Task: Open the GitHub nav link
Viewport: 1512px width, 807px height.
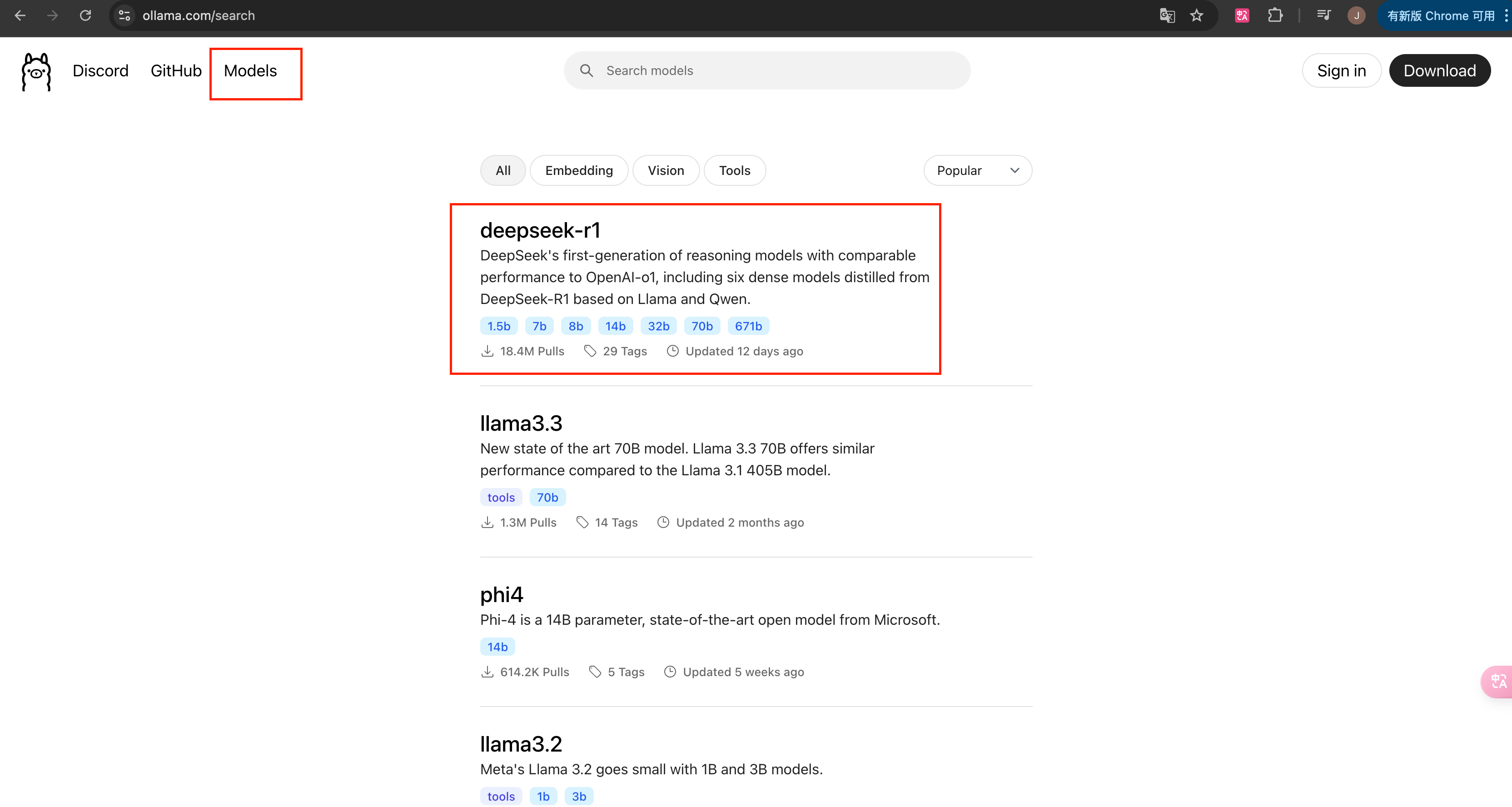Action: click(175, 71)
